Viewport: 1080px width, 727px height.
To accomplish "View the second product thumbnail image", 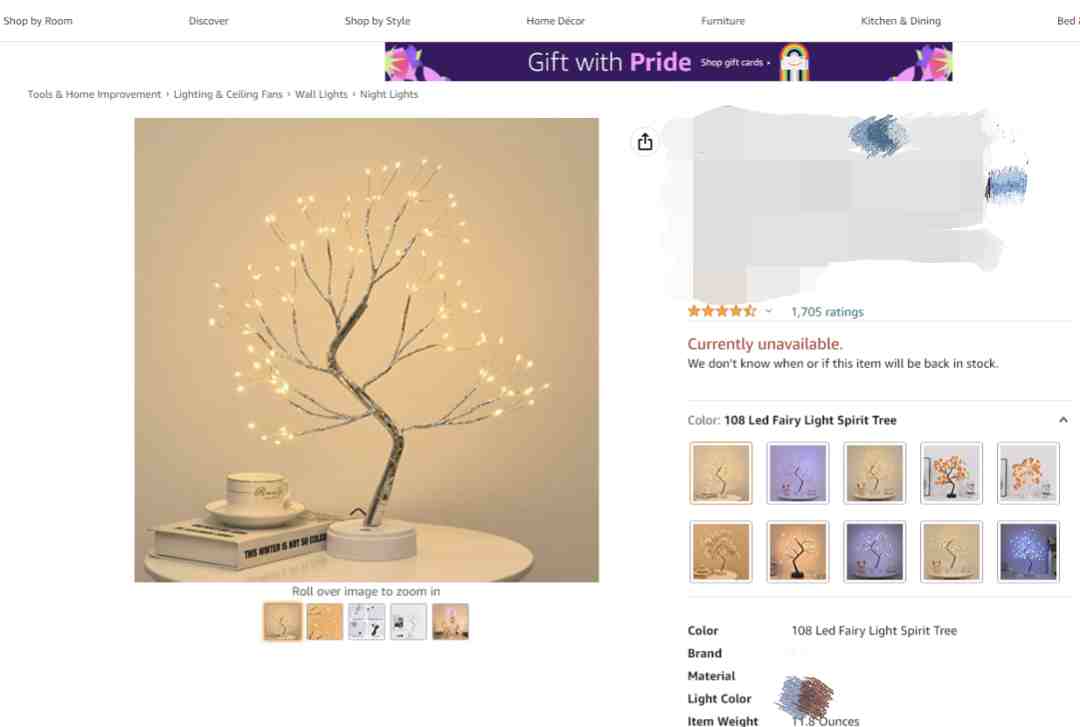I will (x=324, y=622).
